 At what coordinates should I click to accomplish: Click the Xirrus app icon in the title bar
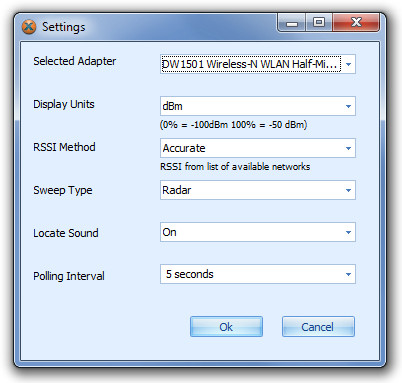[x=29, y=27]
